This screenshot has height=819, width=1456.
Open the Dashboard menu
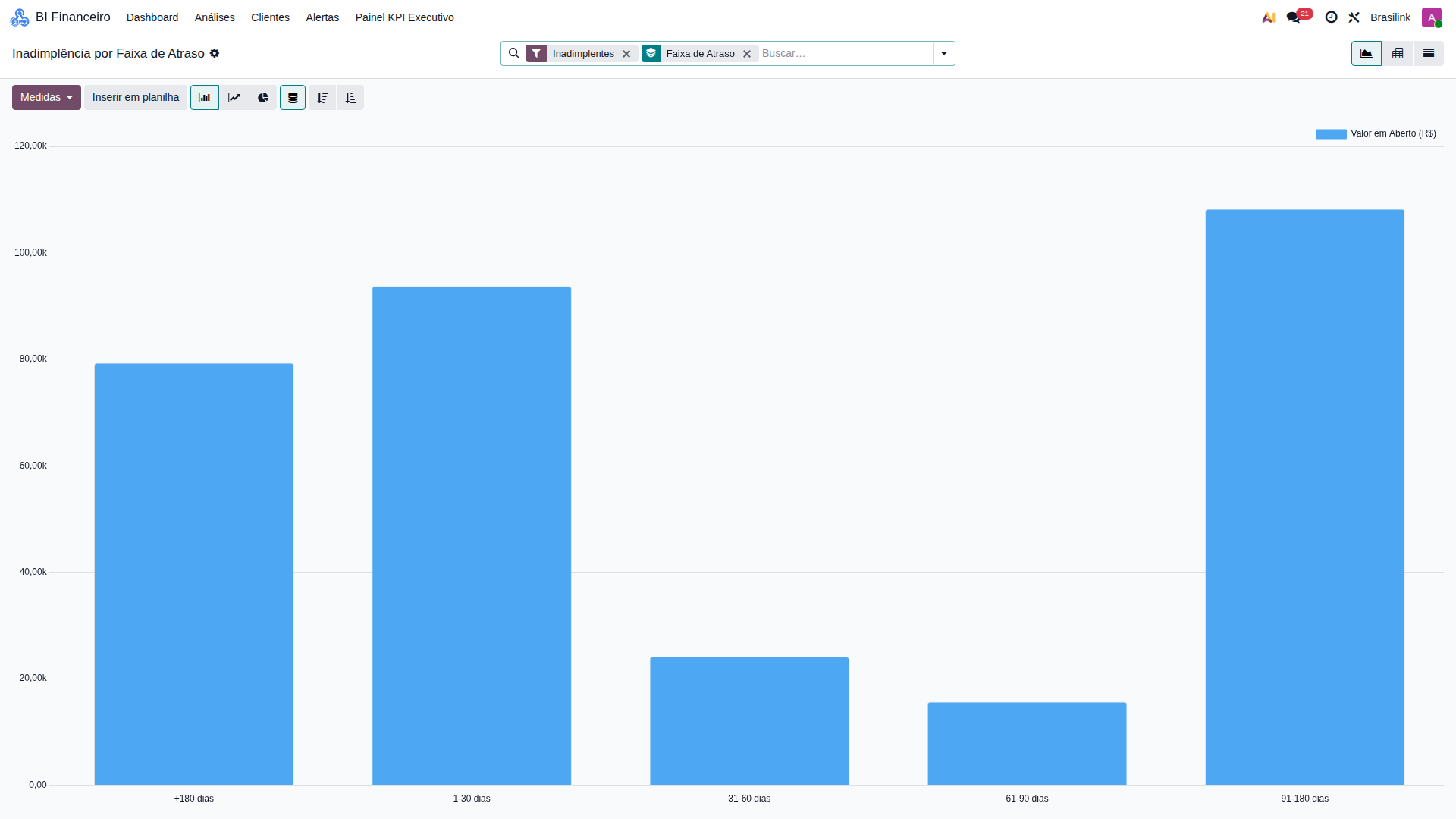pyautogui.click(x=152, y=17)
